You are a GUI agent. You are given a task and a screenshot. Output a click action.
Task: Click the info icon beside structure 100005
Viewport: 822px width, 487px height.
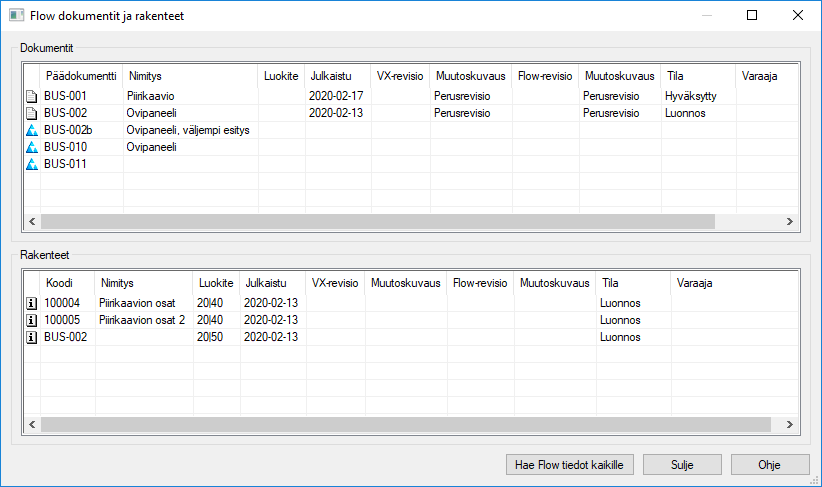(31, 320)
